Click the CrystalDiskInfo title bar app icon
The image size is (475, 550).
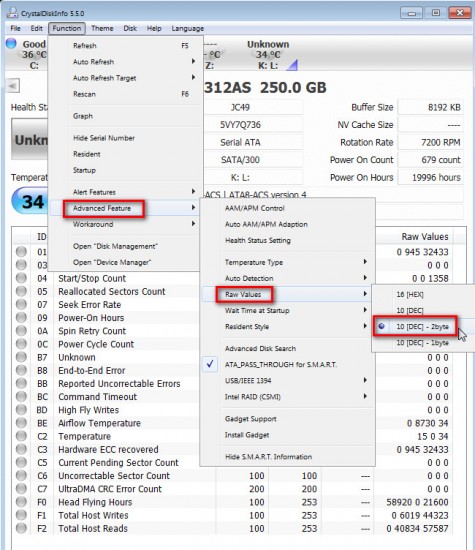point(12,13)
